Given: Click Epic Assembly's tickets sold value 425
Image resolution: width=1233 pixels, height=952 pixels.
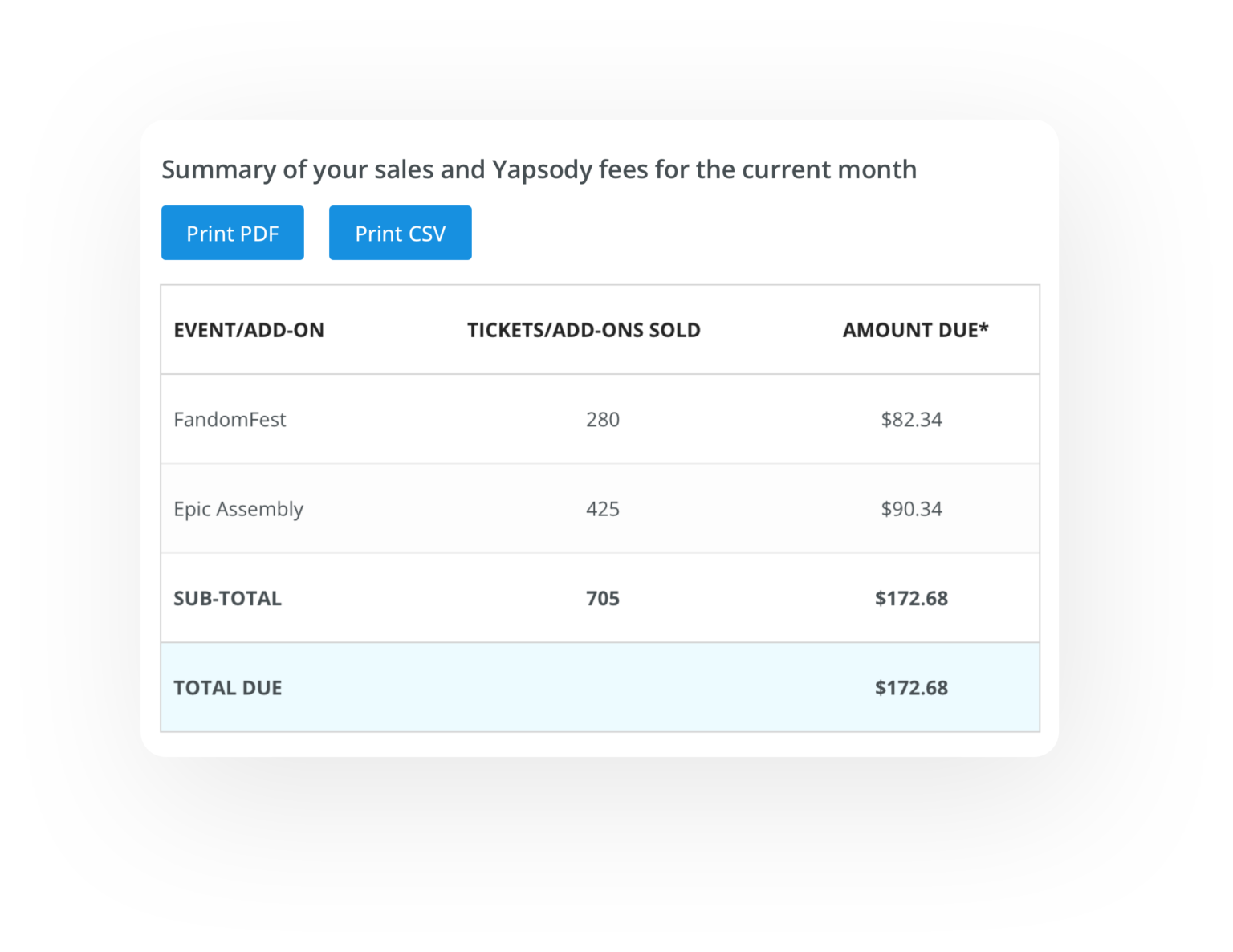Looking at the screenshot, I should [x=602, y=509].
